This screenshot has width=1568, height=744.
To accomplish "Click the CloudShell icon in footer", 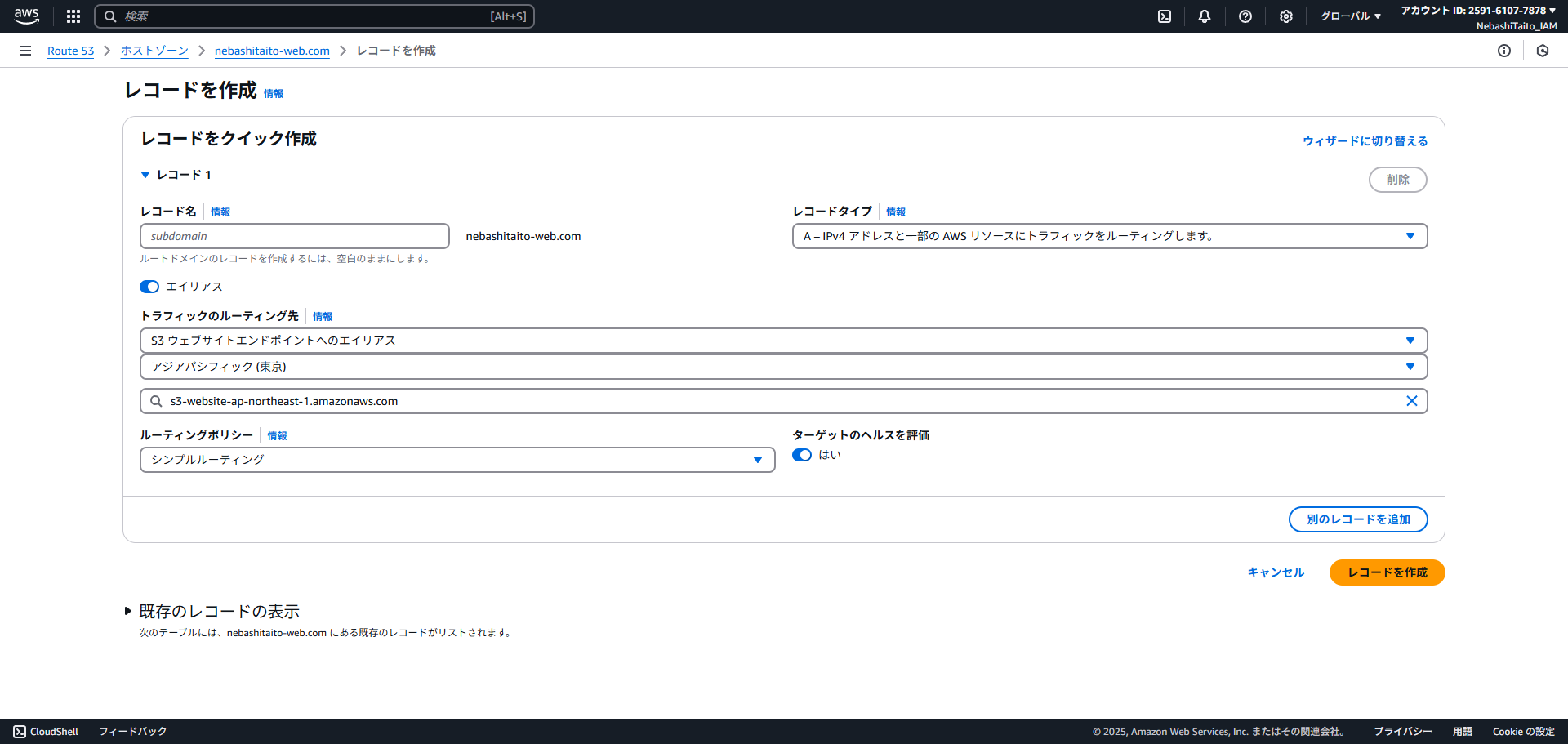I will (20, 732).
